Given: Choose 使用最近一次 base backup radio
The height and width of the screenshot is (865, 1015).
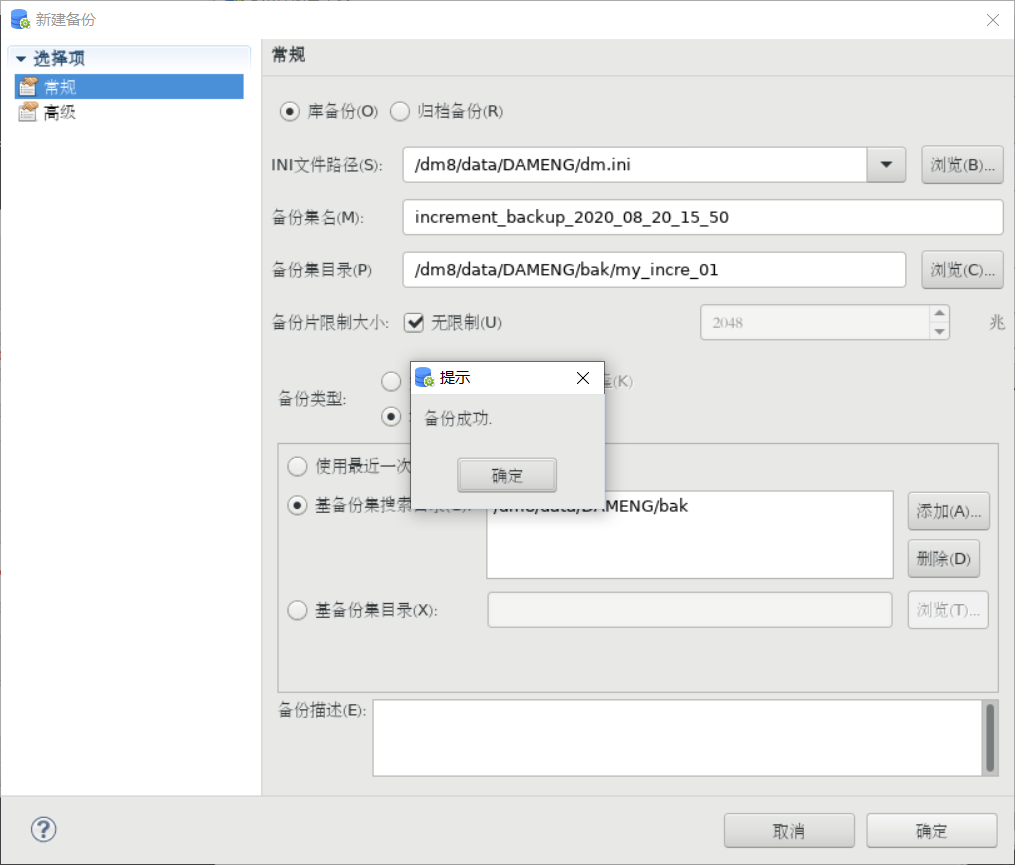Looking at the screenshot, I should point(297,466).
